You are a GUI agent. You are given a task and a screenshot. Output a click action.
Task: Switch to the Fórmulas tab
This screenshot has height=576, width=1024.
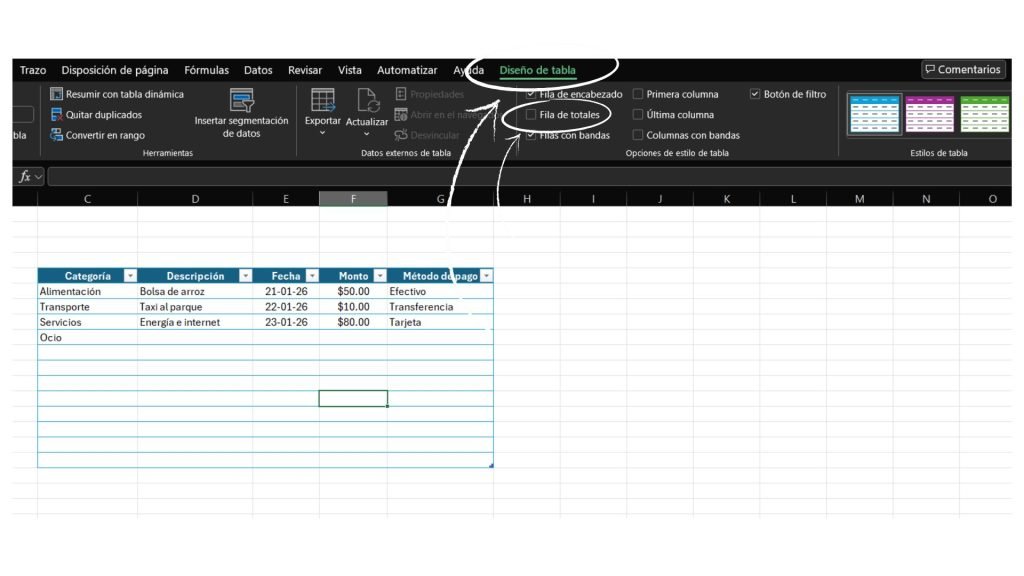(206, 70)
